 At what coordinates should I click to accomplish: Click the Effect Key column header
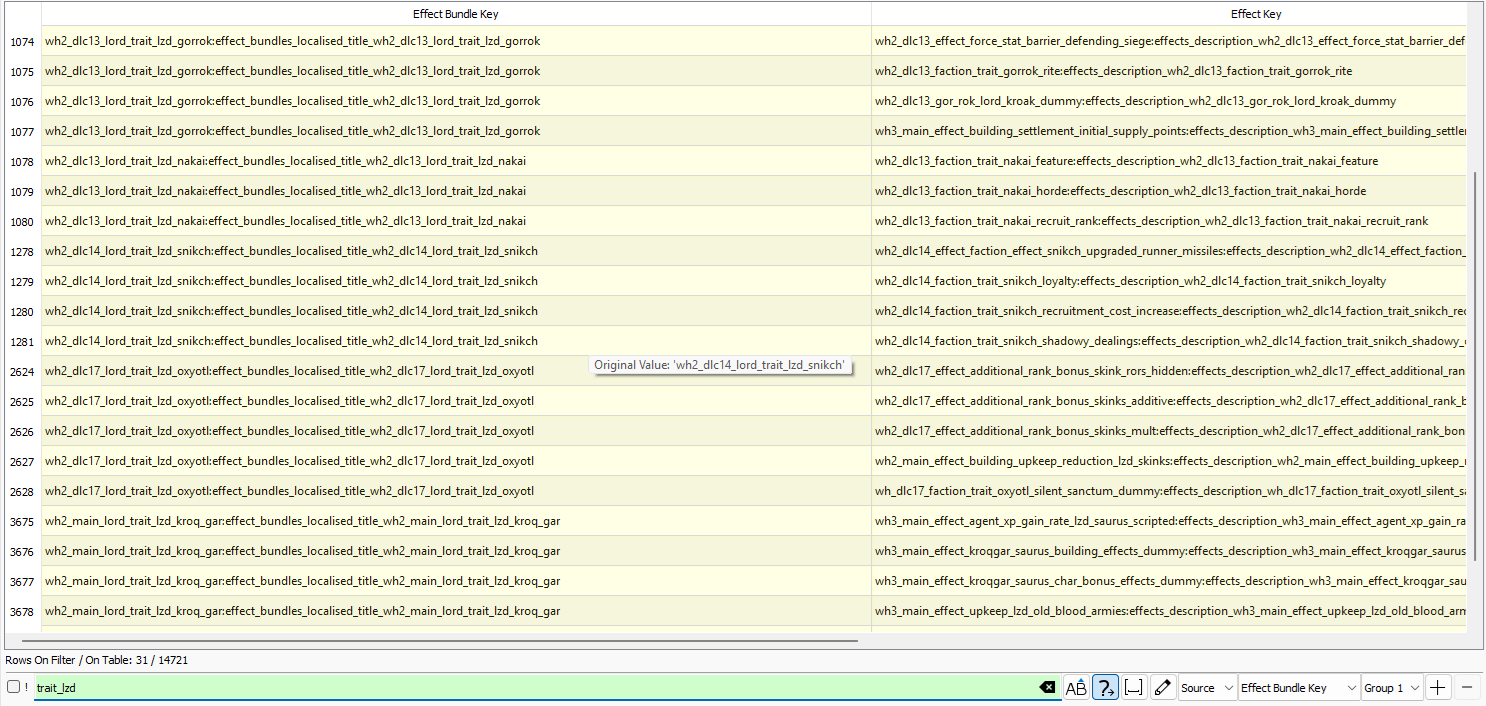point(1168,14)
